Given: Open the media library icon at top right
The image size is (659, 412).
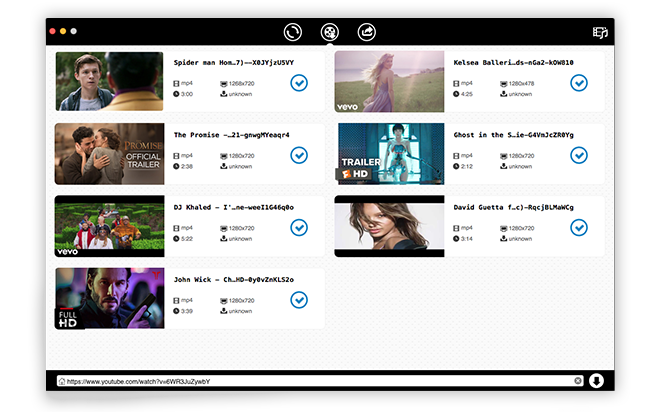Looking at the screenshot, I should 600,32.
